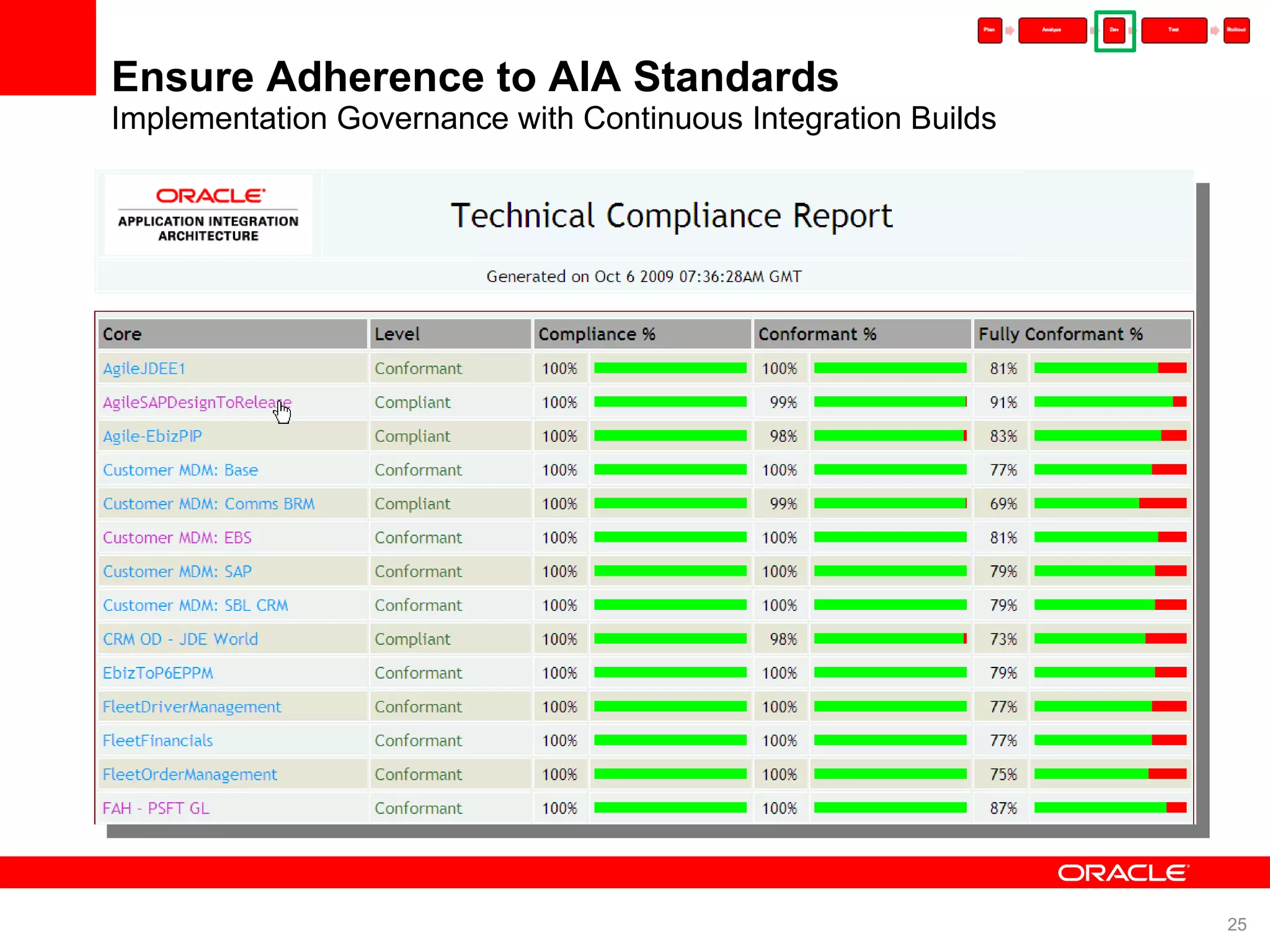Click the 69% Fully Conformant value
The width and height of the screenshot is (1270, 952).
1003,503
